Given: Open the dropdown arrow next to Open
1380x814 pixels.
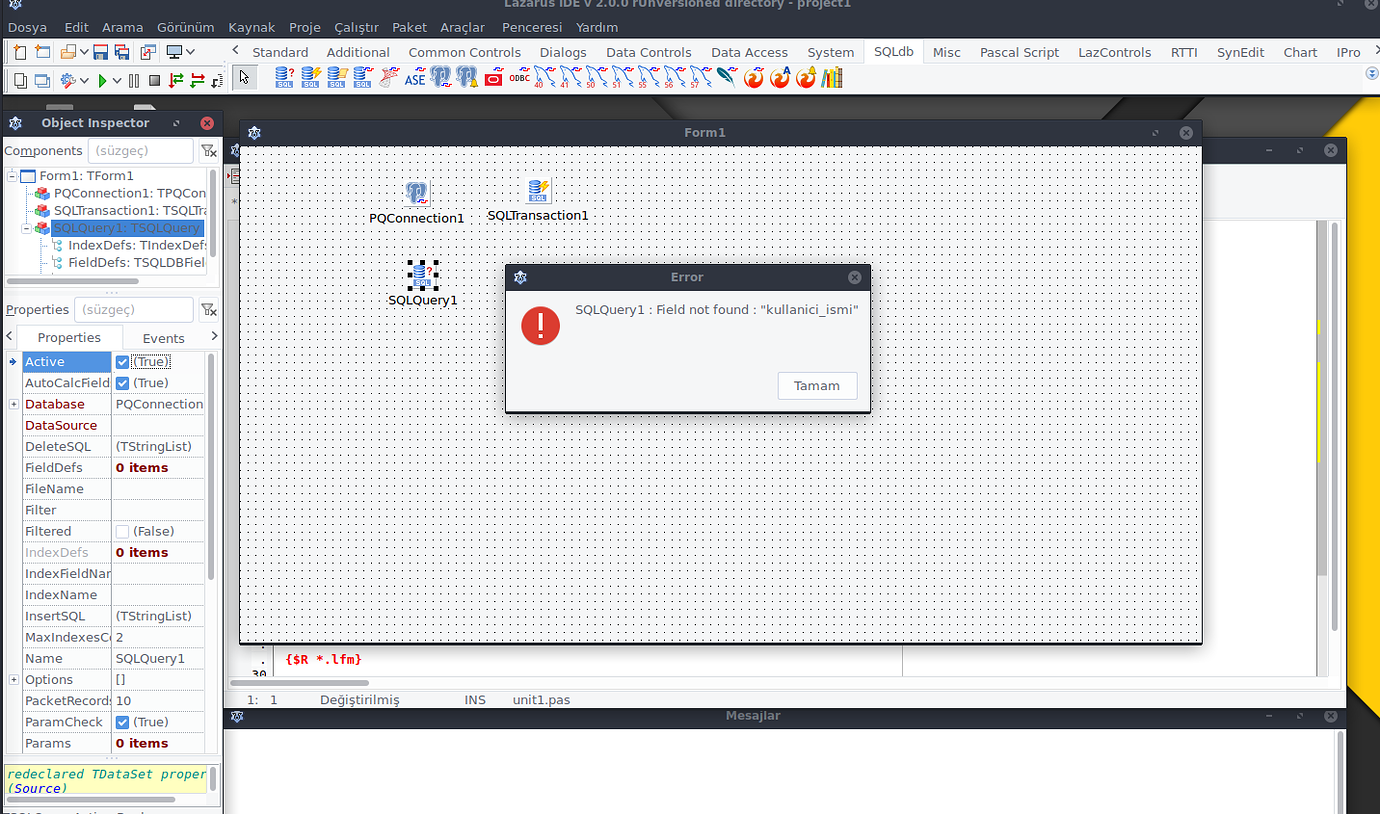Looking at the screenshot, I should pos(84,52).
